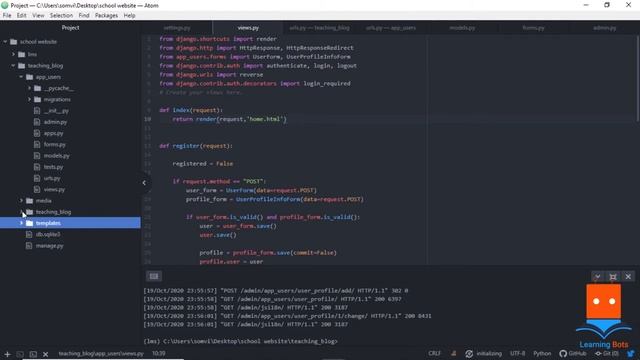Viewport: 640px width, 360px height.
Task: Collapse the app_users folder arrow
Action: [x=21, y=77]
